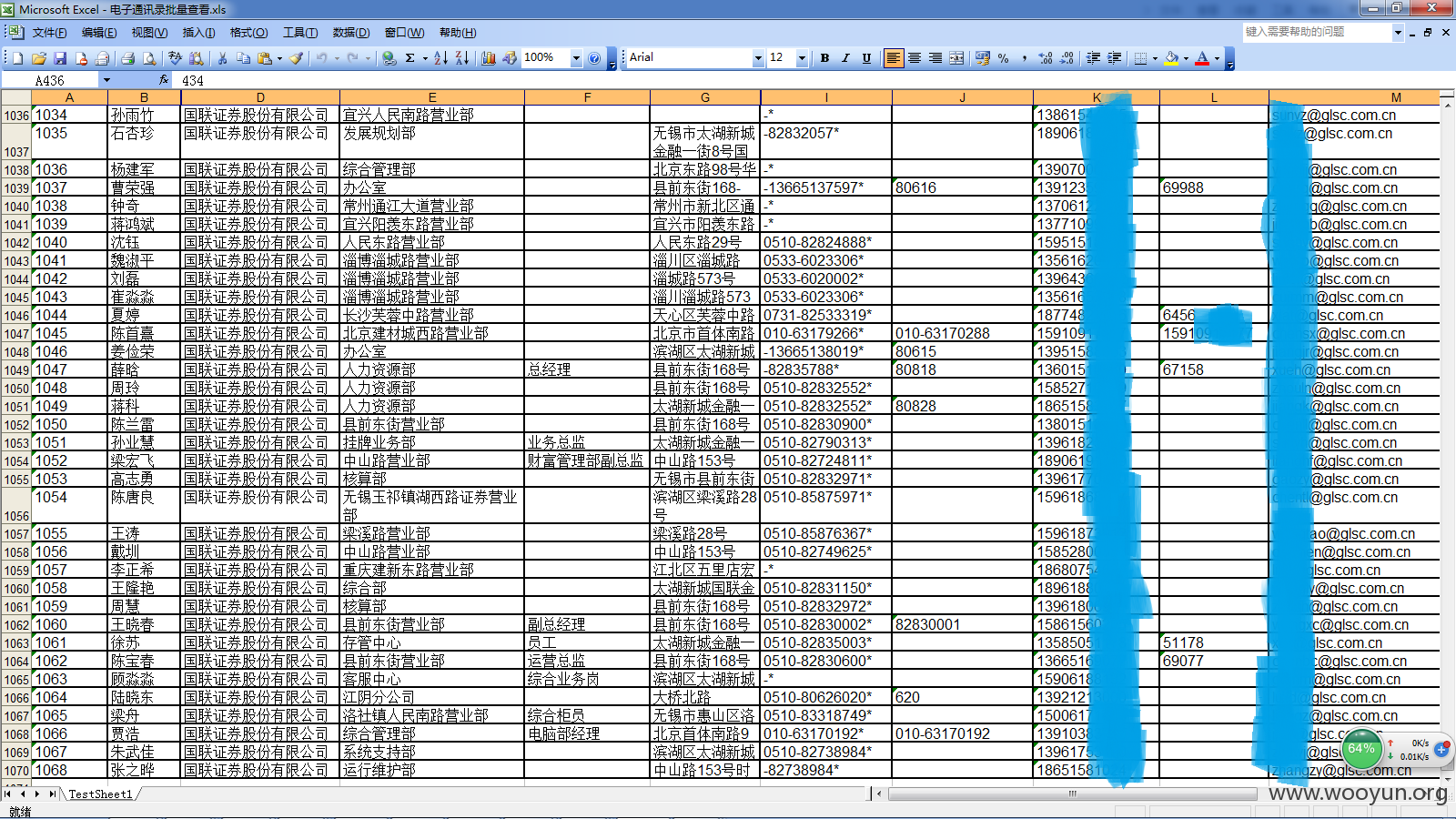Create a new blank workbook

pyautogui.click(x=18, y=58)
